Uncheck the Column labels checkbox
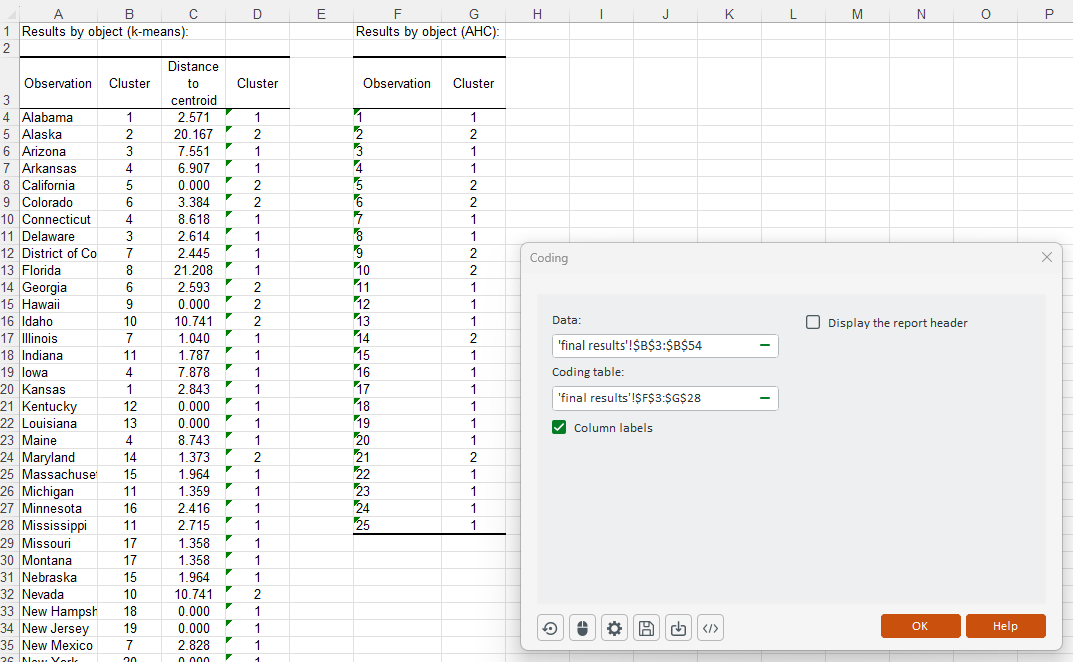The height and width of the screenshot is (662, 1073). tap(559, 427)
